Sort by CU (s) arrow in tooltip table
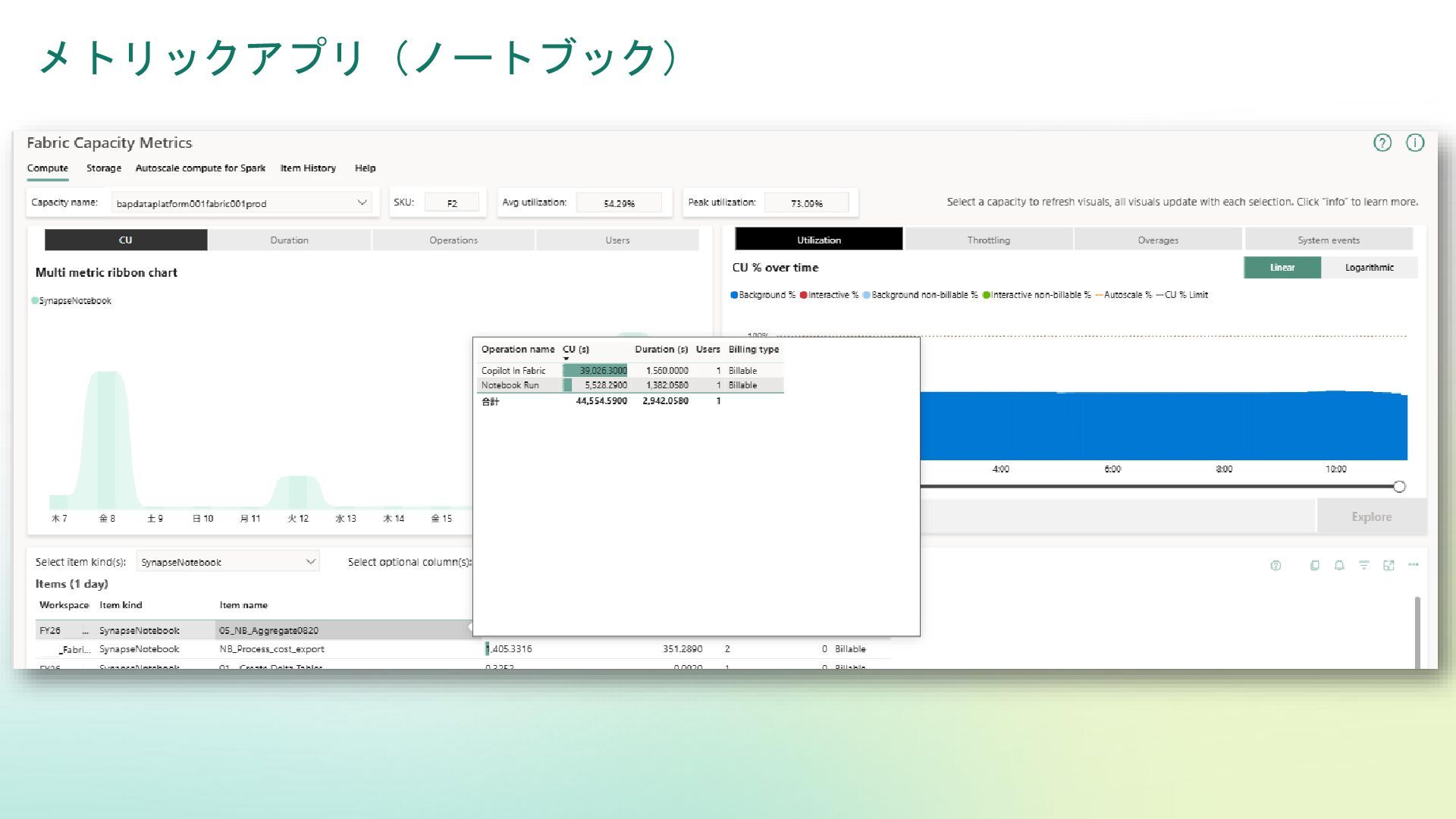Screen dimensions: 1456x819 (x=566, y=359)
